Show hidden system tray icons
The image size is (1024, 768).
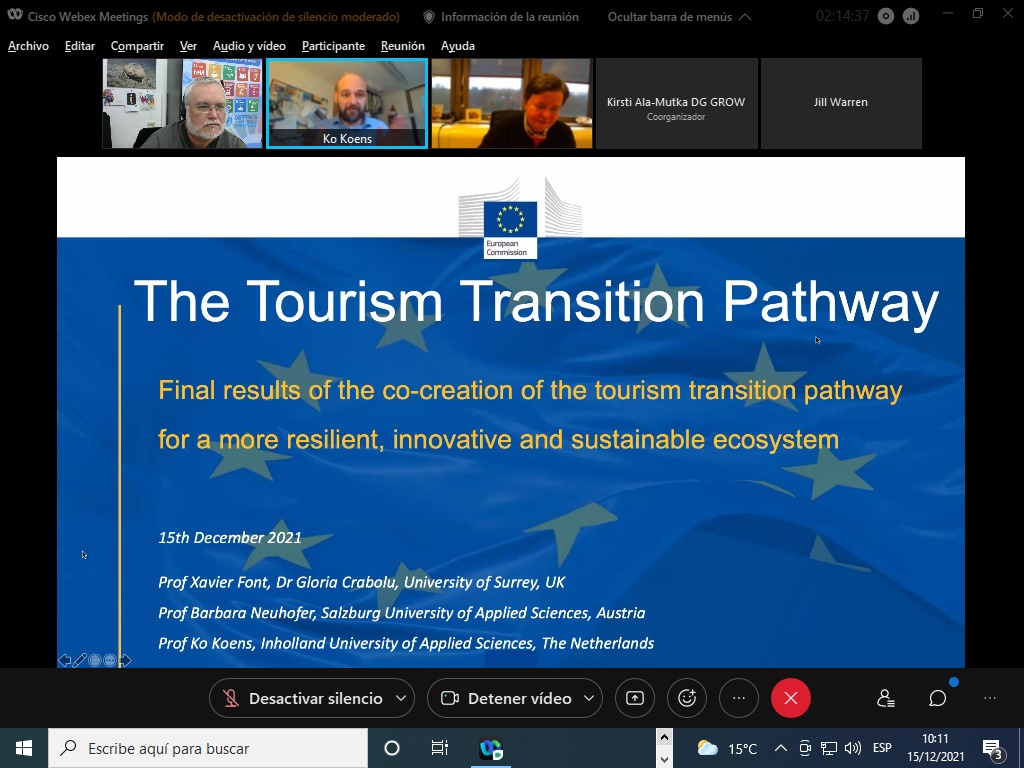[780, 748]
